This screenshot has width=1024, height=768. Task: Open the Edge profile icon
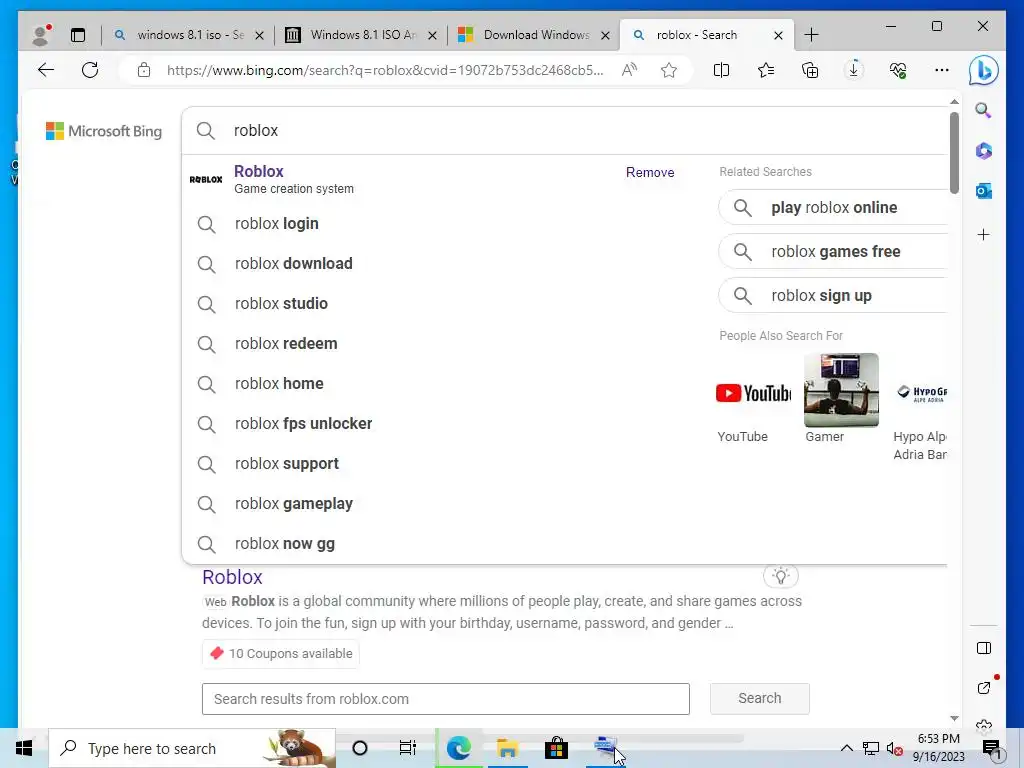(x=41, y=35)
